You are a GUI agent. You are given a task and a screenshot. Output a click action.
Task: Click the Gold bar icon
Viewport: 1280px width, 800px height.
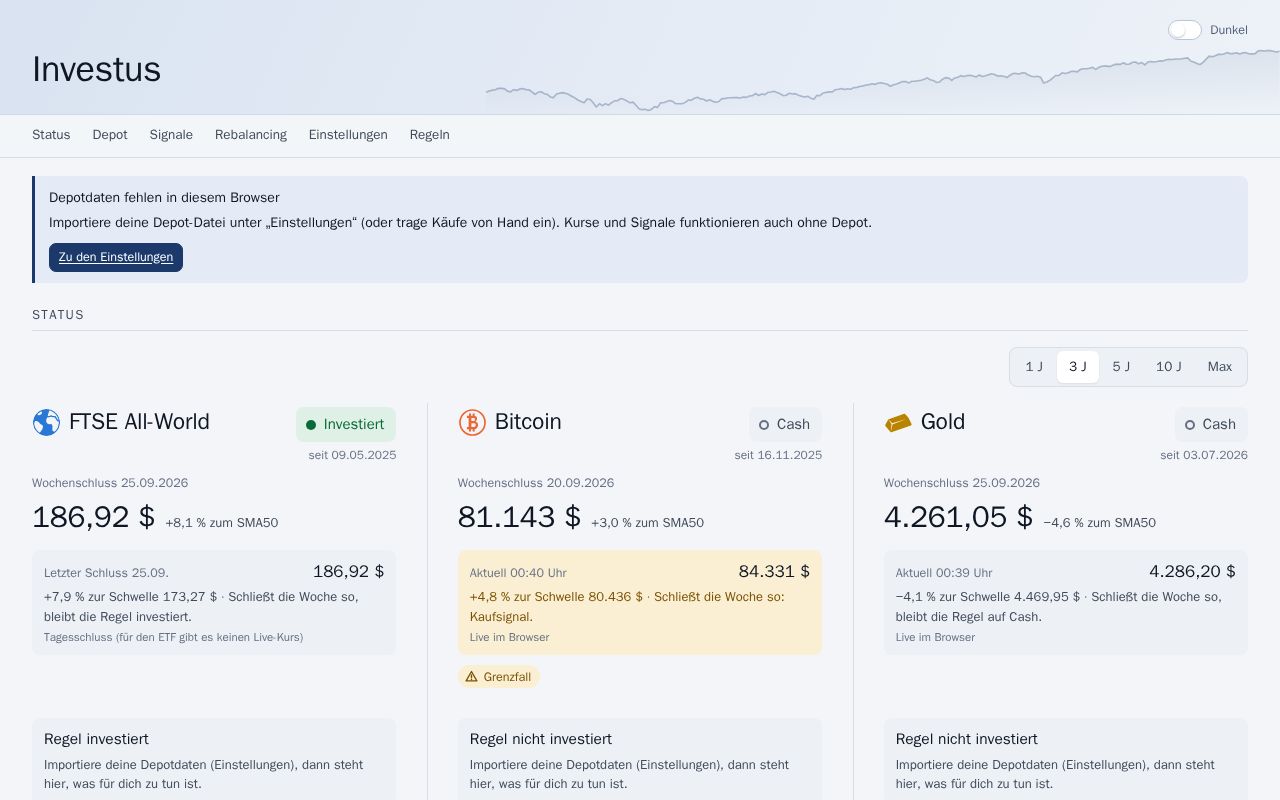coord(898,423)
